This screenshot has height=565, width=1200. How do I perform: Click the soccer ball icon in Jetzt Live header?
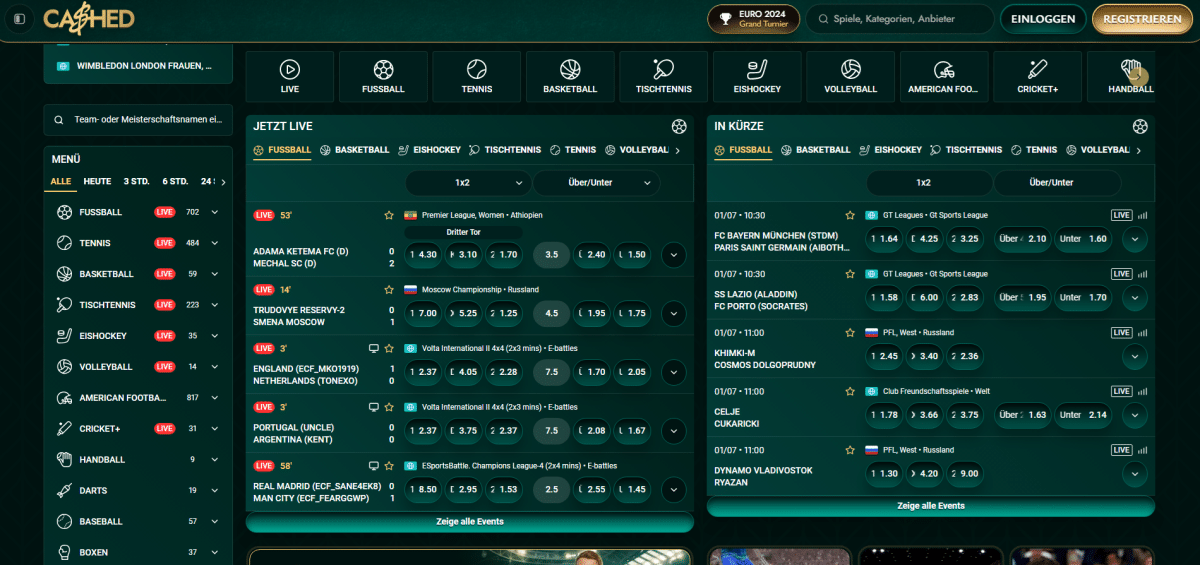680,127
